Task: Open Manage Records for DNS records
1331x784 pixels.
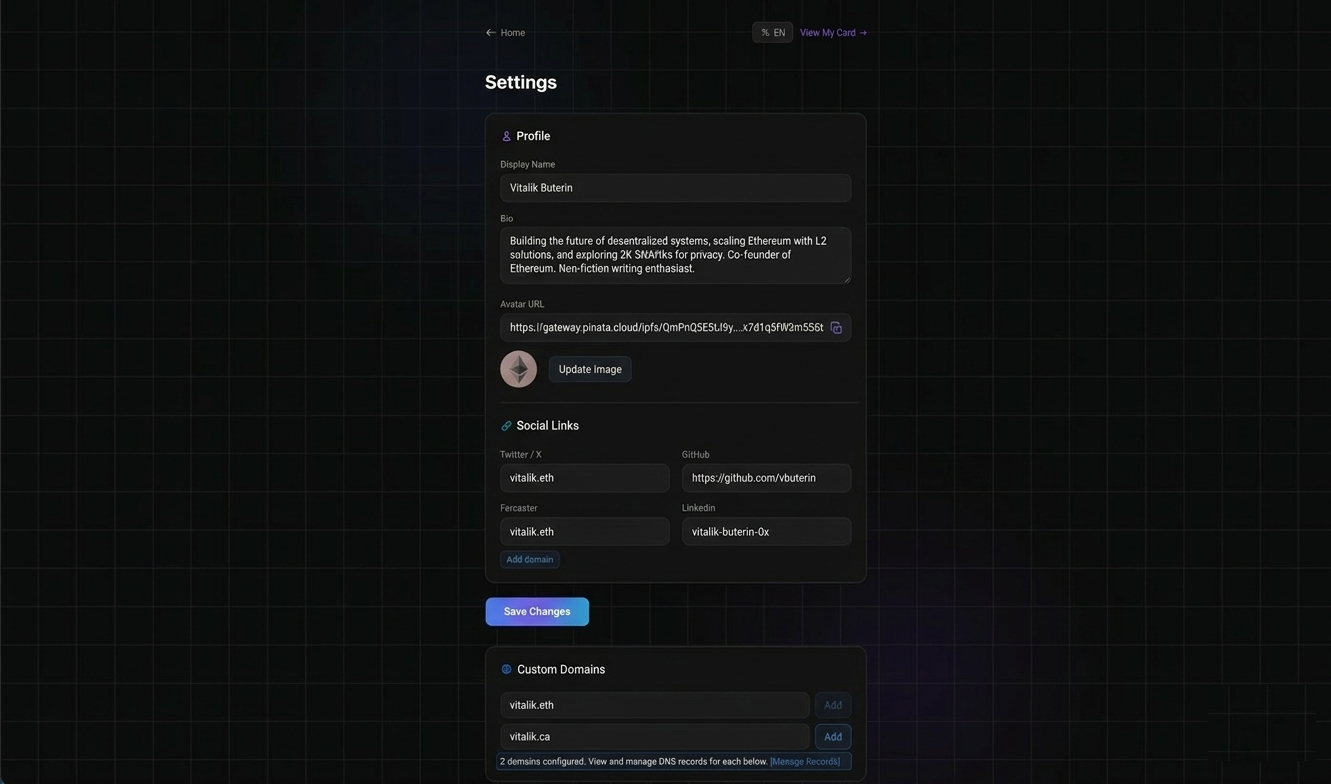Action: tap(805, 761)
